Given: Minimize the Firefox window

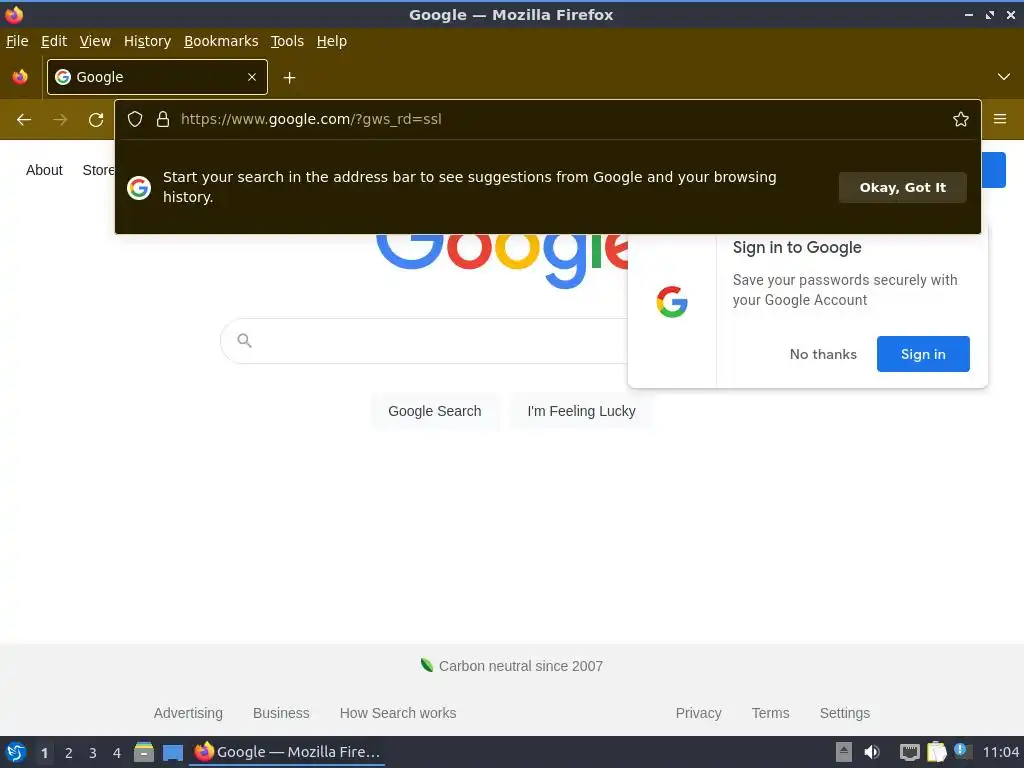Looking at the screenshot, I should coord(968,15).
